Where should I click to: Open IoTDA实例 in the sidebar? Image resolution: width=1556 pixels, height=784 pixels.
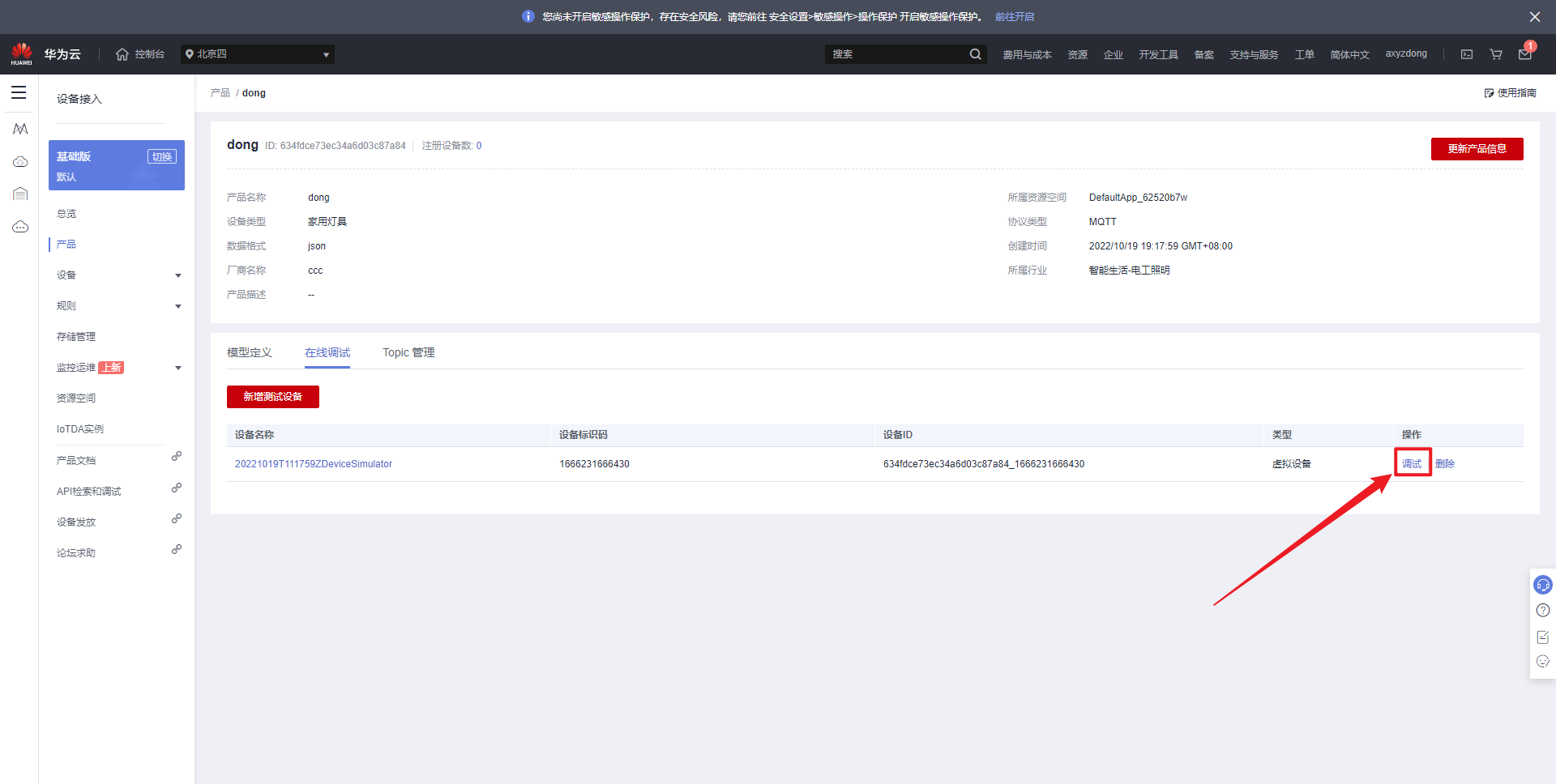coord(80,429)
